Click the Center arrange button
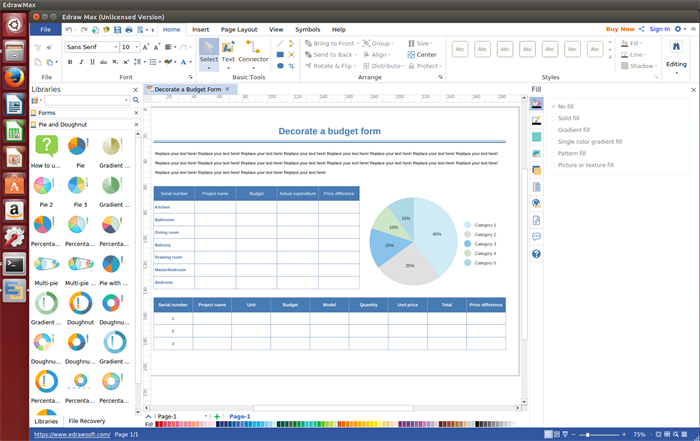This screenshot has height=441, width=700. coord(425,55)
